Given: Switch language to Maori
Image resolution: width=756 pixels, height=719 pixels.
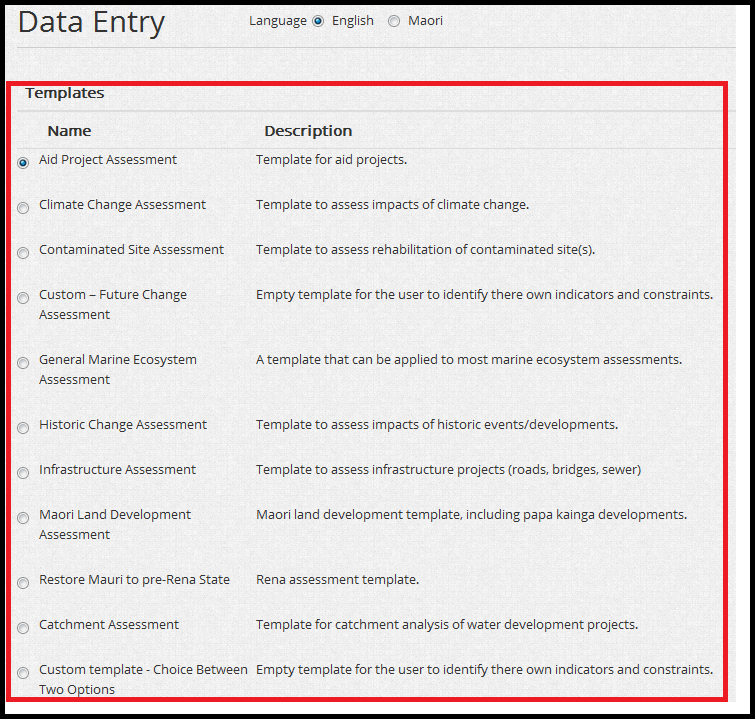Looking at the screenshot, I should click(x=393, y=21).
